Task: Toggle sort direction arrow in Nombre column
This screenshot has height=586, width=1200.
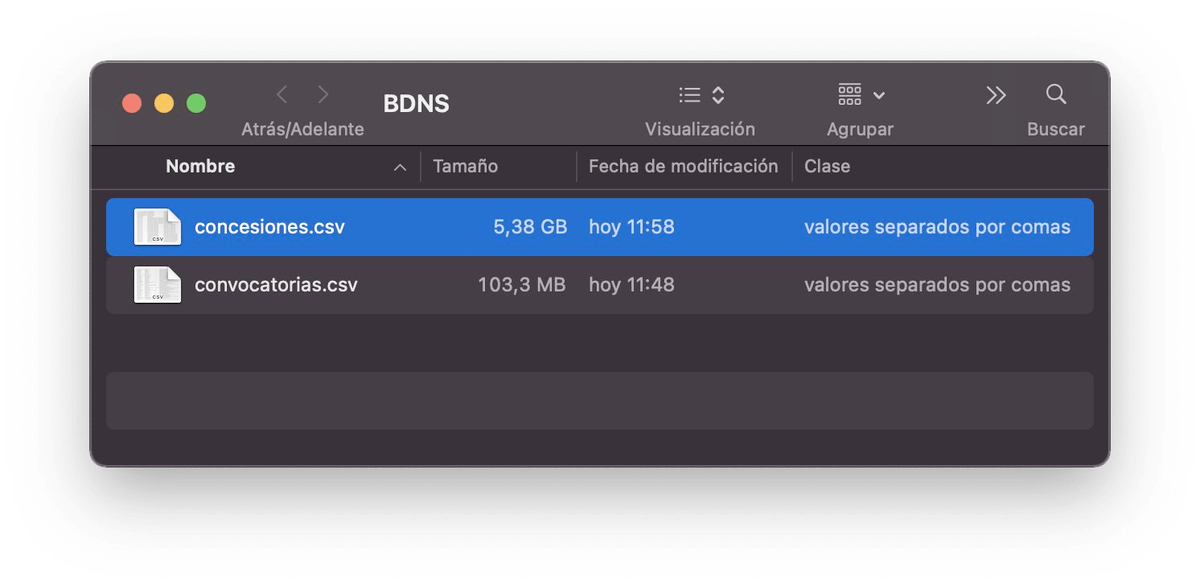Action: (400, 168)
